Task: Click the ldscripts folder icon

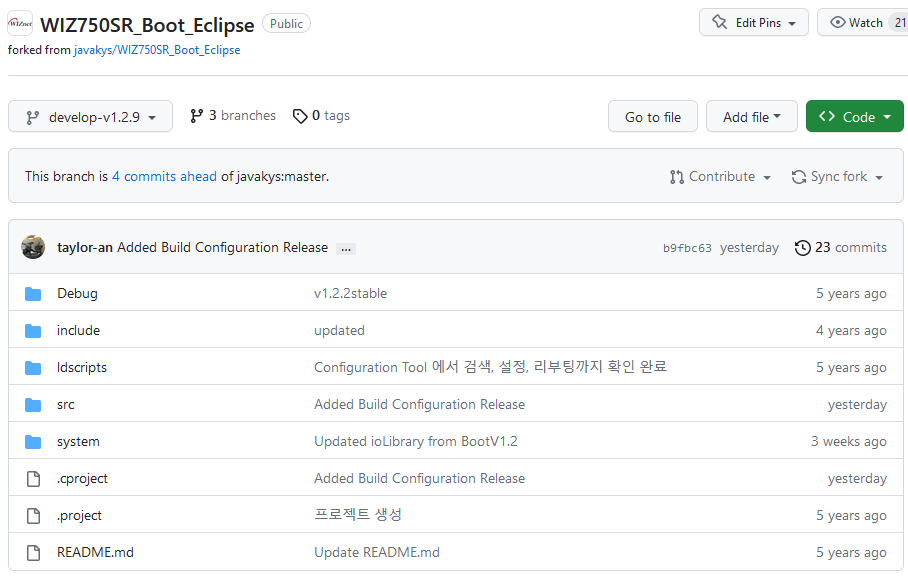Action: point(33,368)
